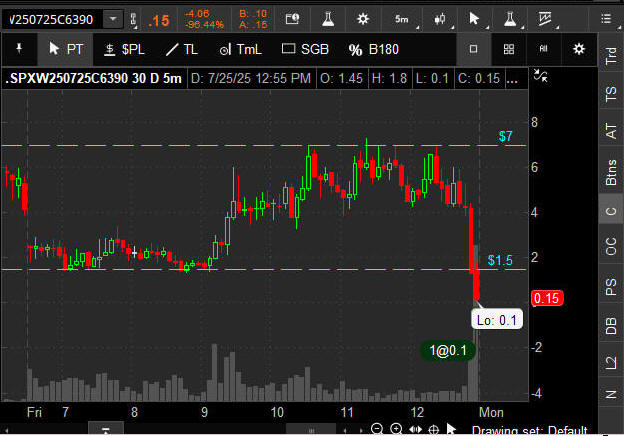Open the Trd side tab
This screenshot has height=436, width=624.
[610, 56]
